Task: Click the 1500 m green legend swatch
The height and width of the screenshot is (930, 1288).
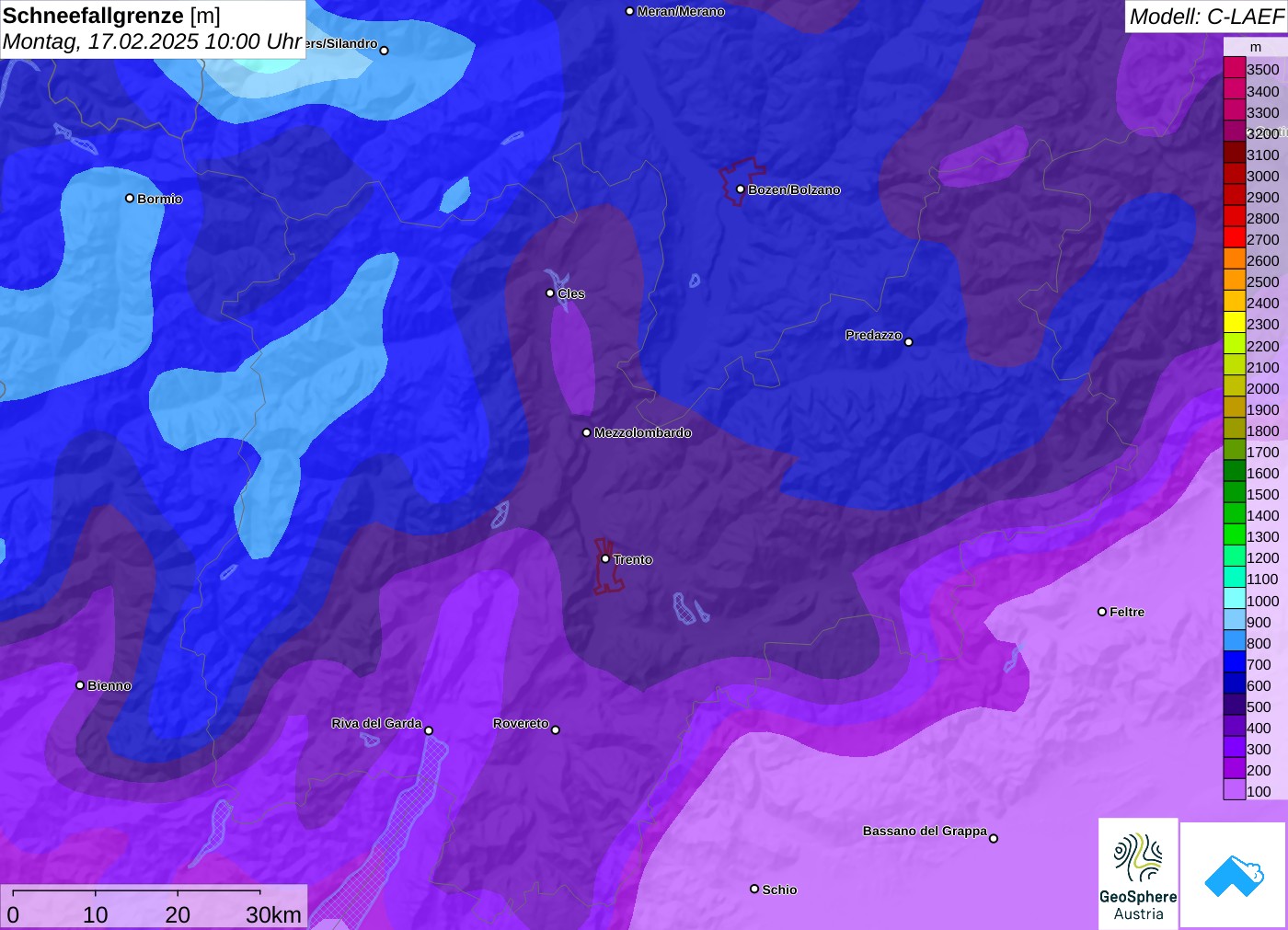Action: pos(1235,492)
